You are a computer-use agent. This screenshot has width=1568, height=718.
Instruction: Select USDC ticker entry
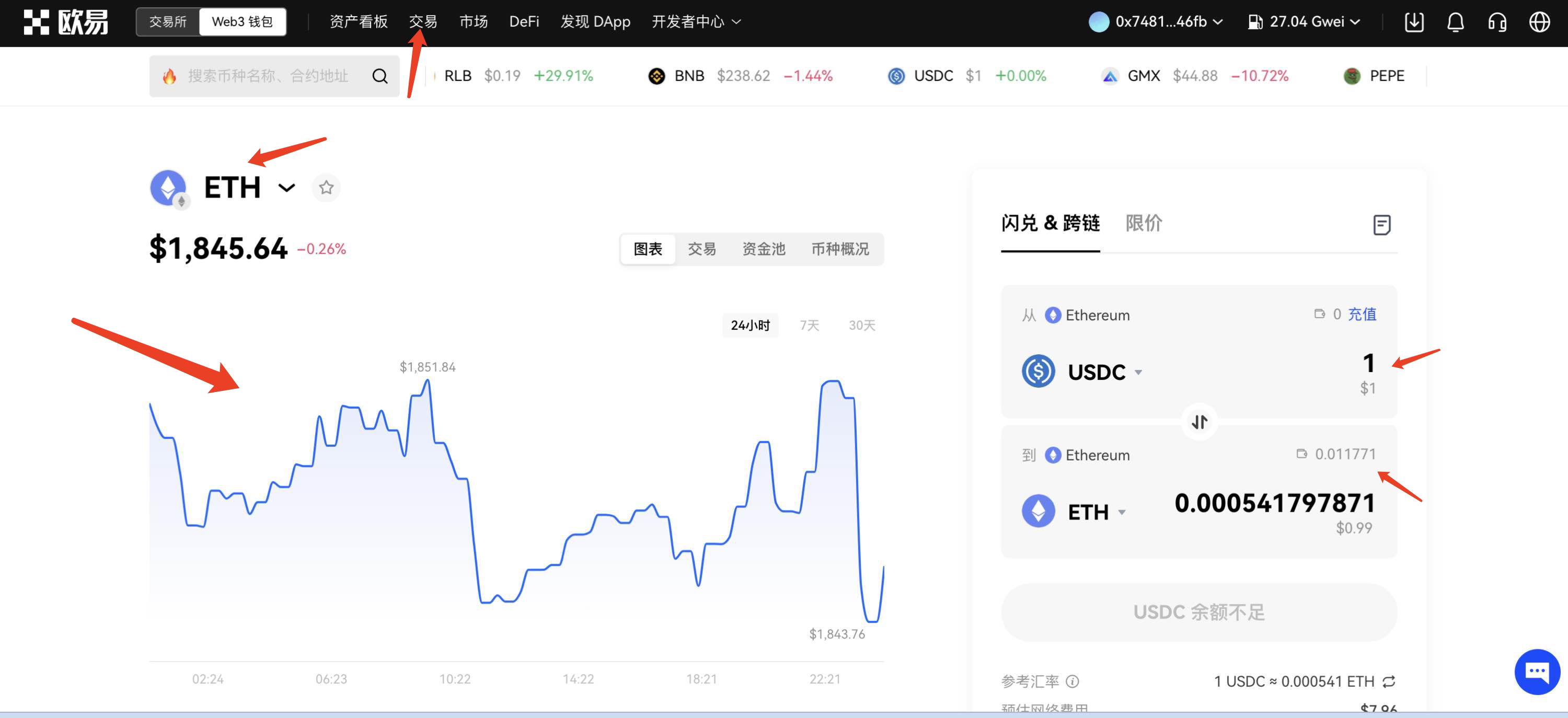click(966, 76)
